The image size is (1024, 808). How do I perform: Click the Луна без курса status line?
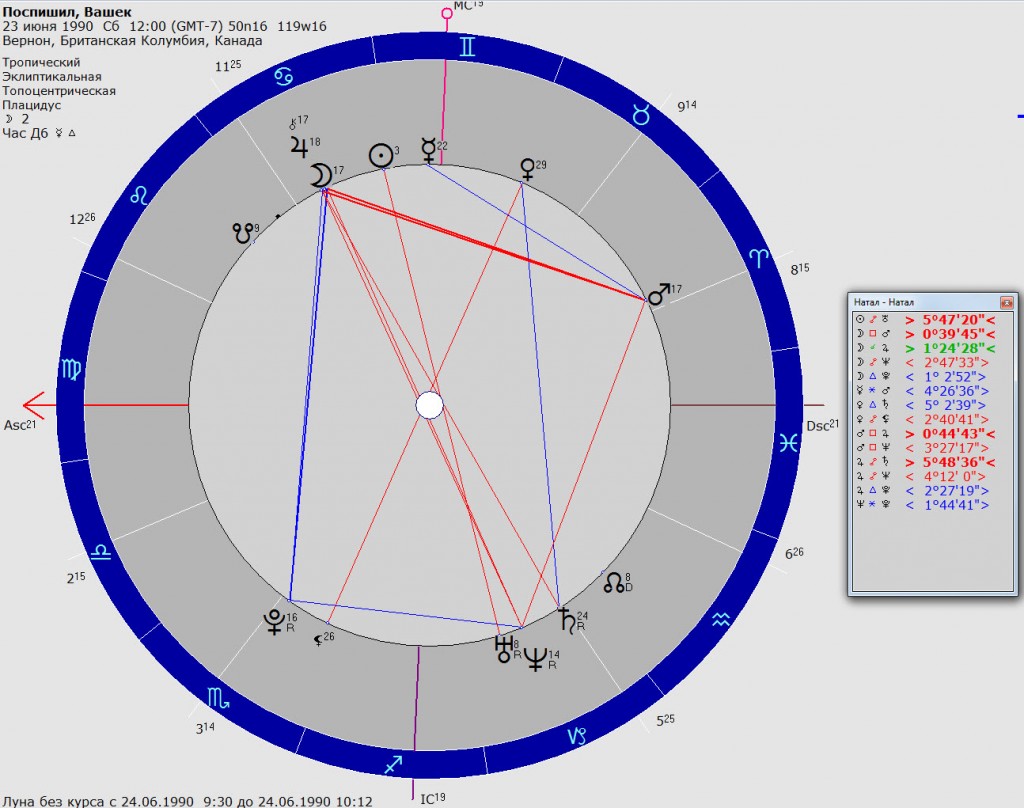pos(187,801)
